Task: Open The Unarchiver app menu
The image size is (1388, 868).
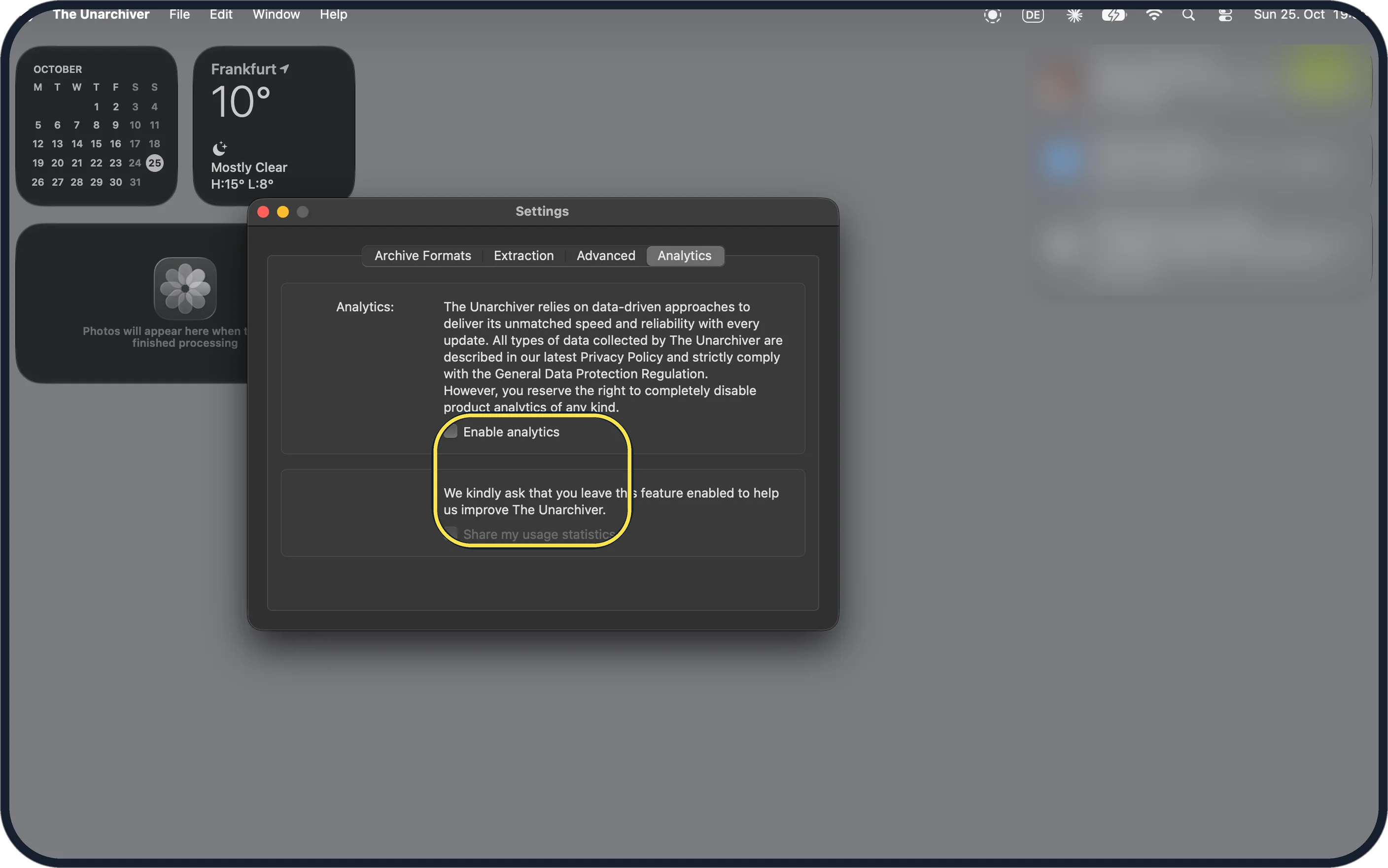Action: point(101,14)
